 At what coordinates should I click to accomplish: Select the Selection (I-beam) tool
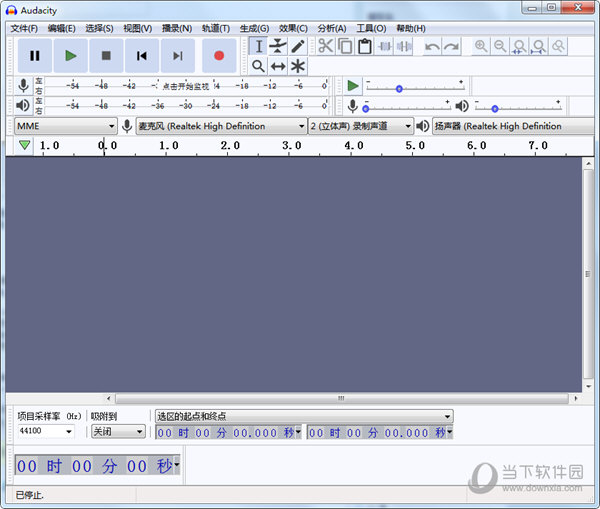tap(258, 46)
